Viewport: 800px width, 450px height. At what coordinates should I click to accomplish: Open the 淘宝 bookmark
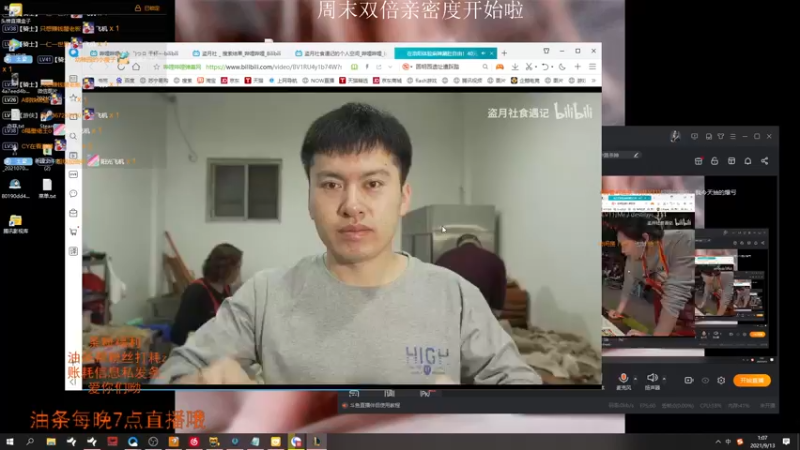207,81
